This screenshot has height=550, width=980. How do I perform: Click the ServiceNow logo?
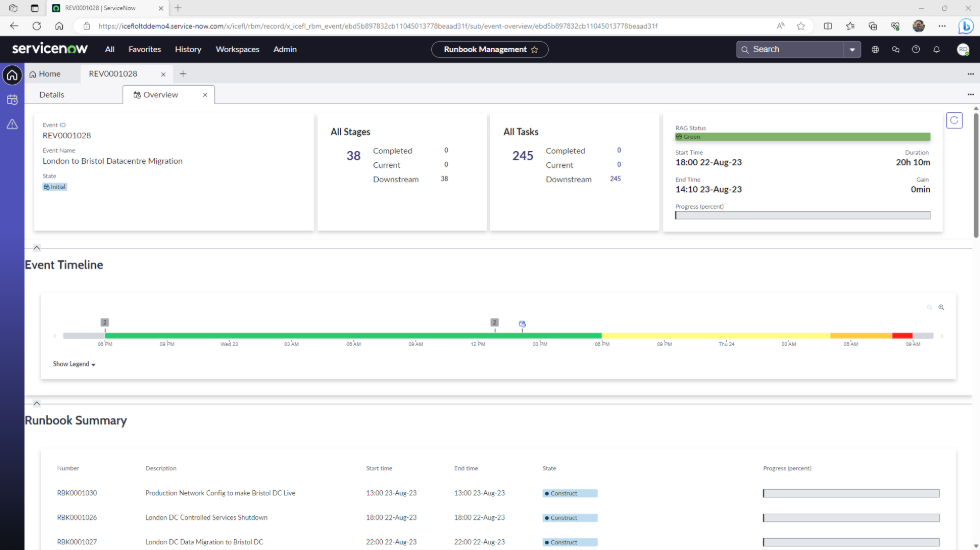(x=50, y=49)
